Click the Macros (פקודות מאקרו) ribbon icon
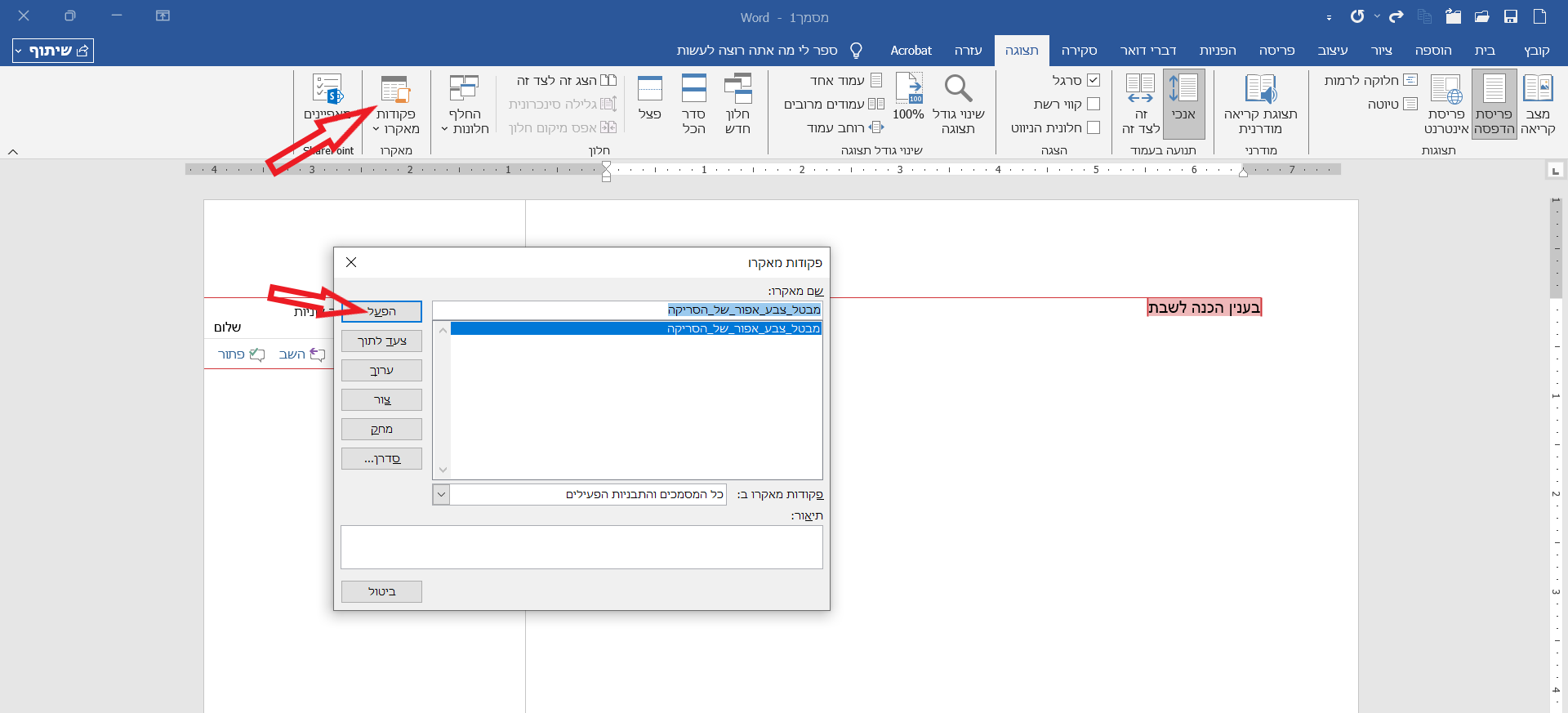Viewport: 1568px width, 713px height. (396, 90)
